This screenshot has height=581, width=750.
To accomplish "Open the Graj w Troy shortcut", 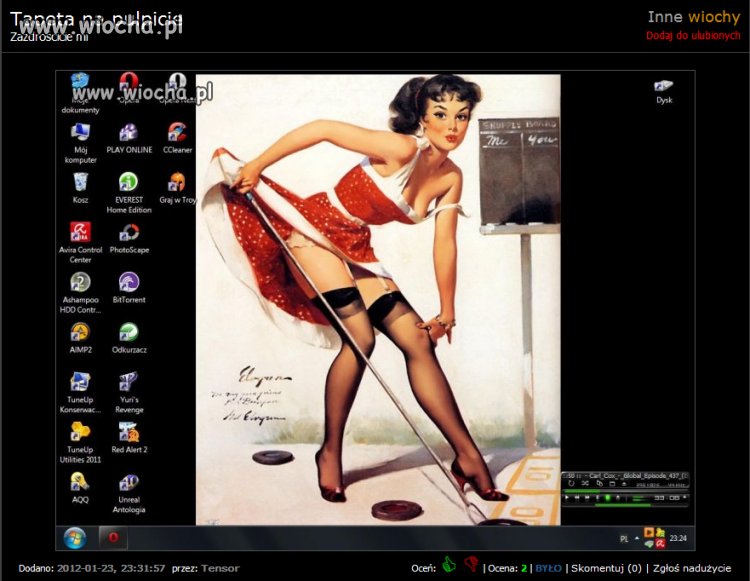I will 177,188.
